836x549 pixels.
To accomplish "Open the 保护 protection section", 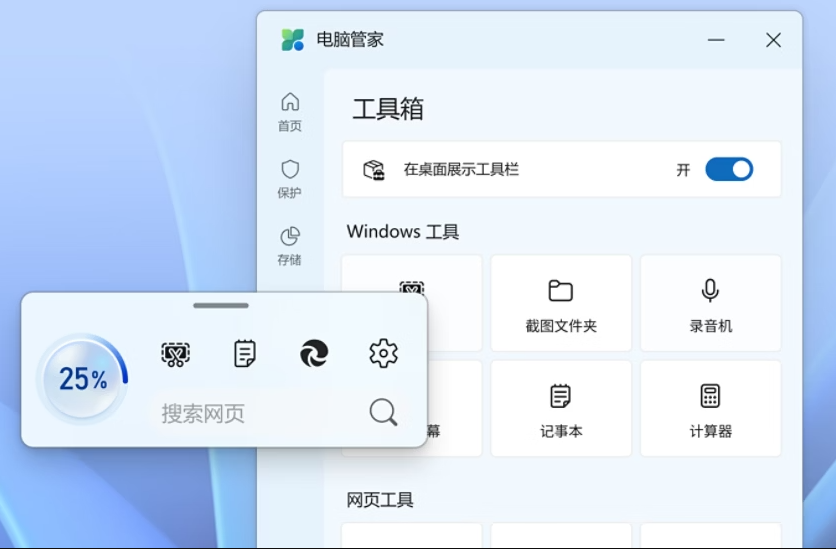I will point(290,179).
